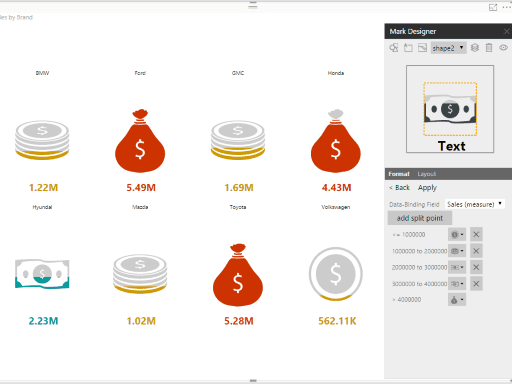The image size is (512, 384).
Task: Remove the 2000000 to 3000000 split
Action: click(x=476, y=267)
